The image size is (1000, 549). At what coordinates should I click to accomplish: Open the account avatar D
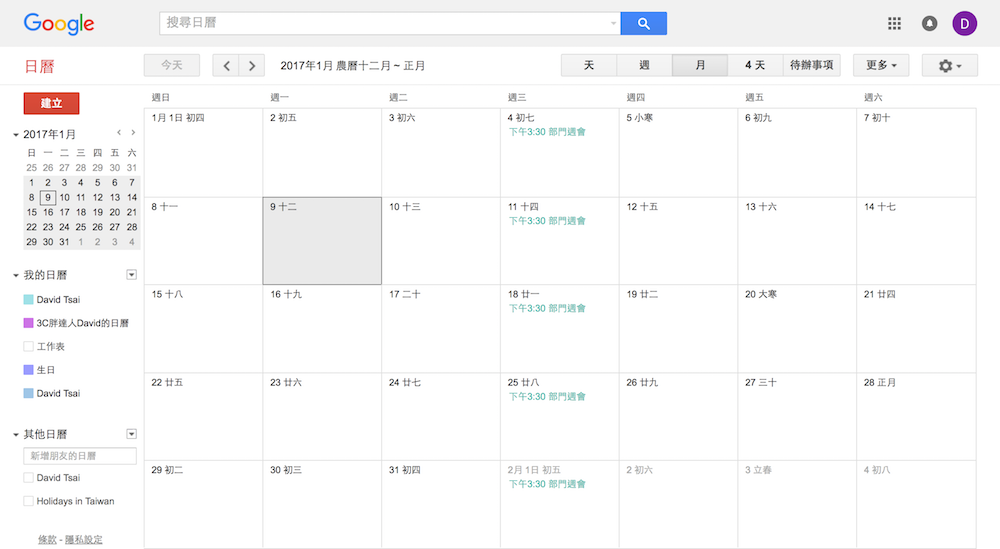(x=965, y=23)
